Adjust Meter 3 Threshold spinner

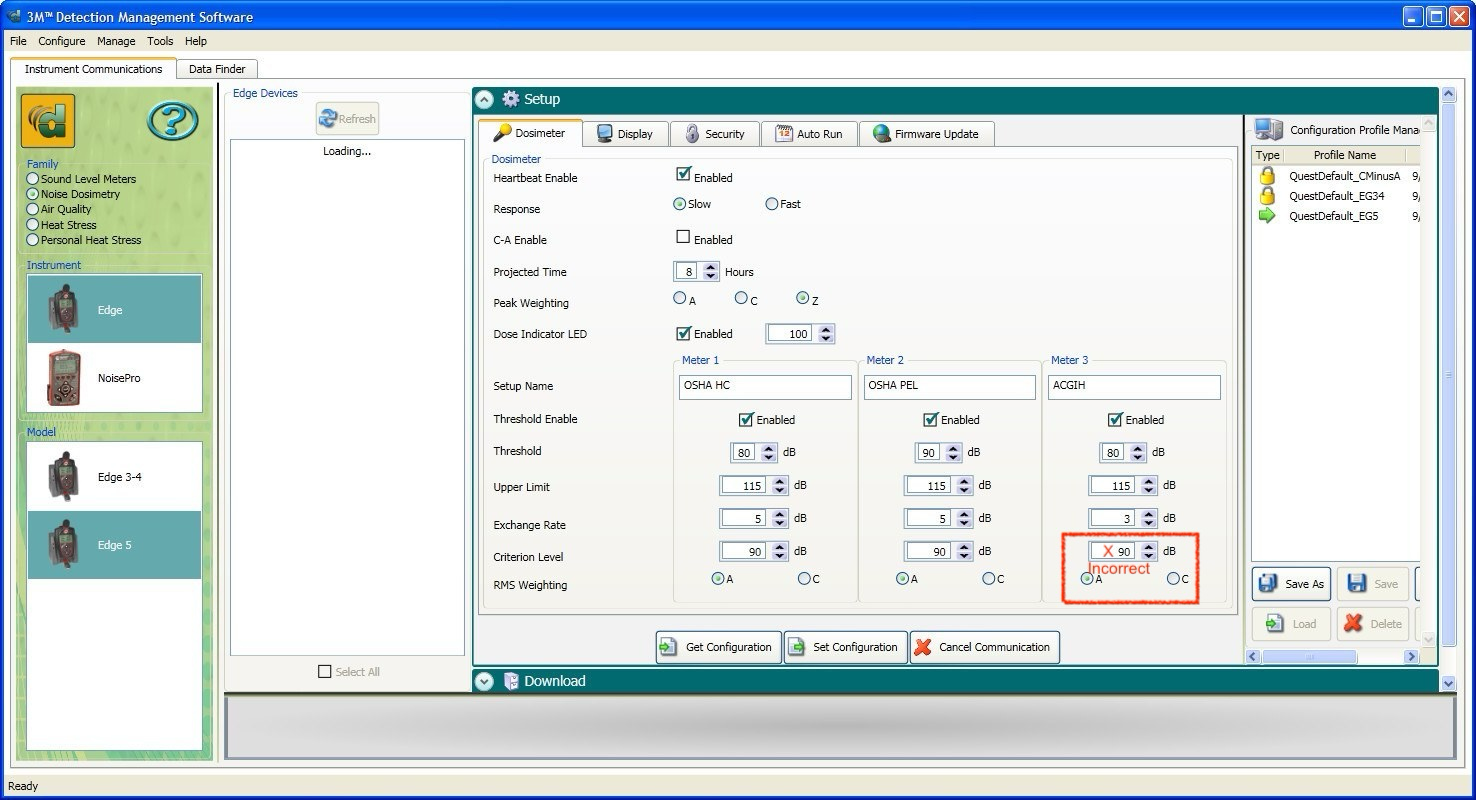[x=1137, y=452]
